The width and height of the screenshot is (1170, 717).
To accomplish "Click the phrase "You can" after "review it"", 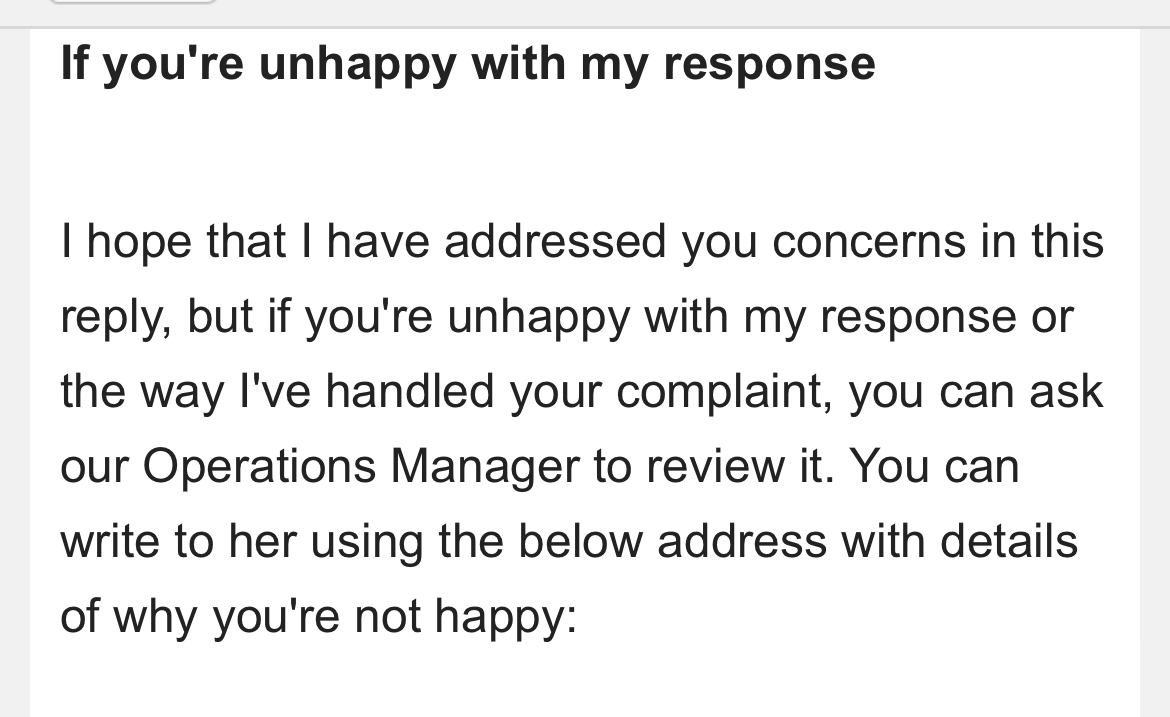I will tap(935, 466).
